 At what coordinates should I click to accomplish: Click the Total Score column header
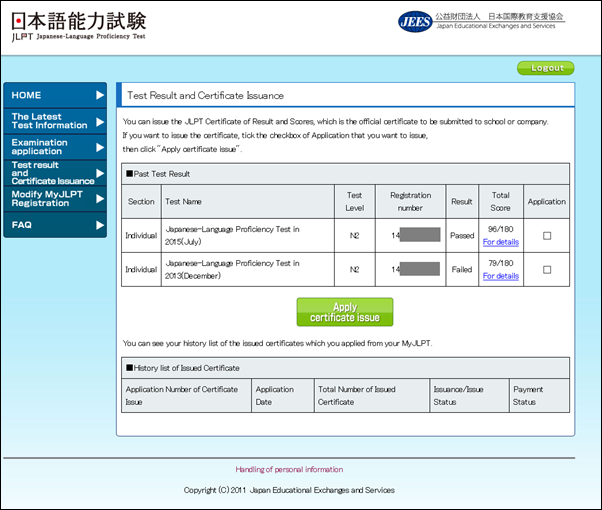coord(501,202)
